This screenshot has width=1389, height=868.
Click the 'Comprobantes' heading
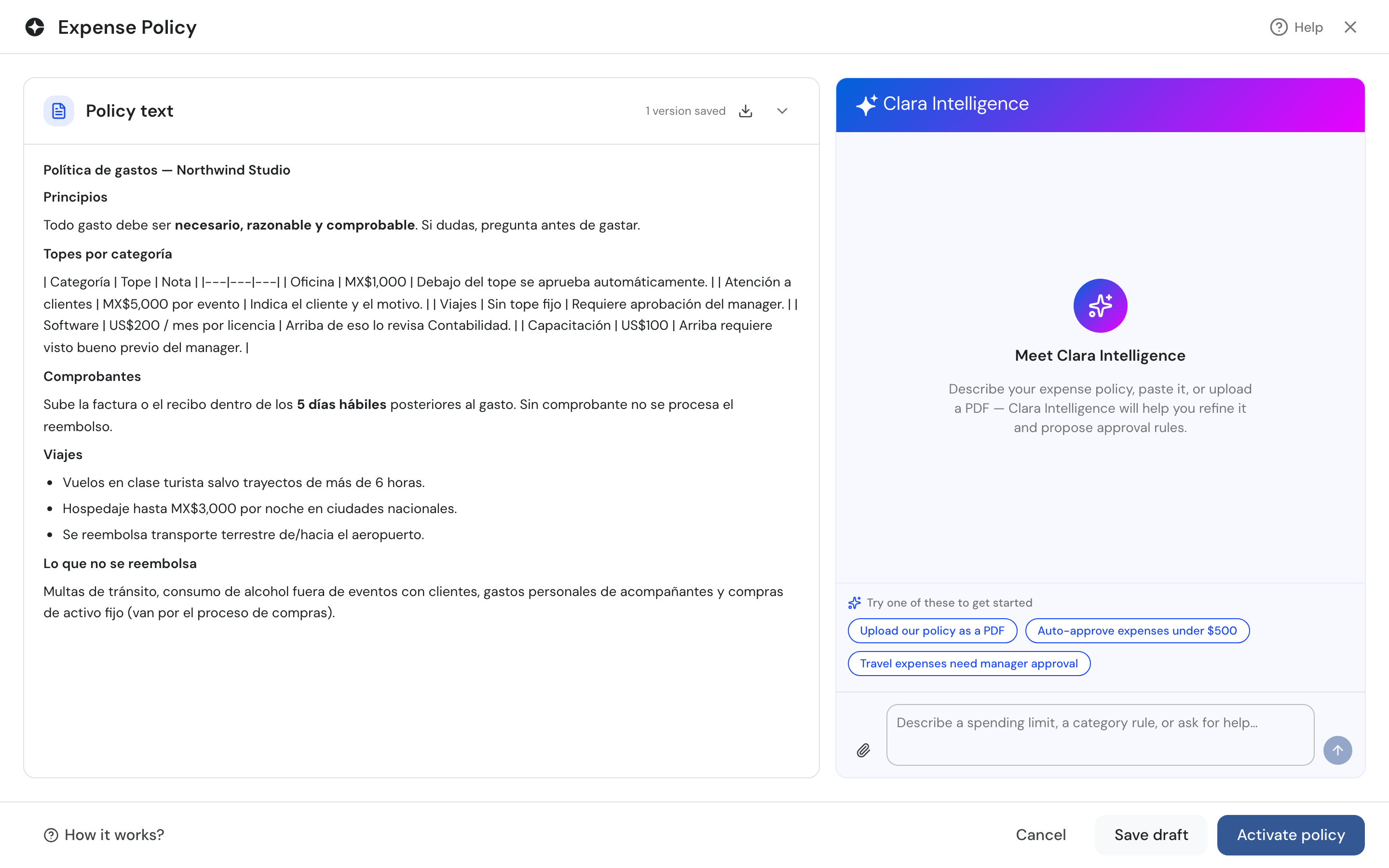coord(93,377)
